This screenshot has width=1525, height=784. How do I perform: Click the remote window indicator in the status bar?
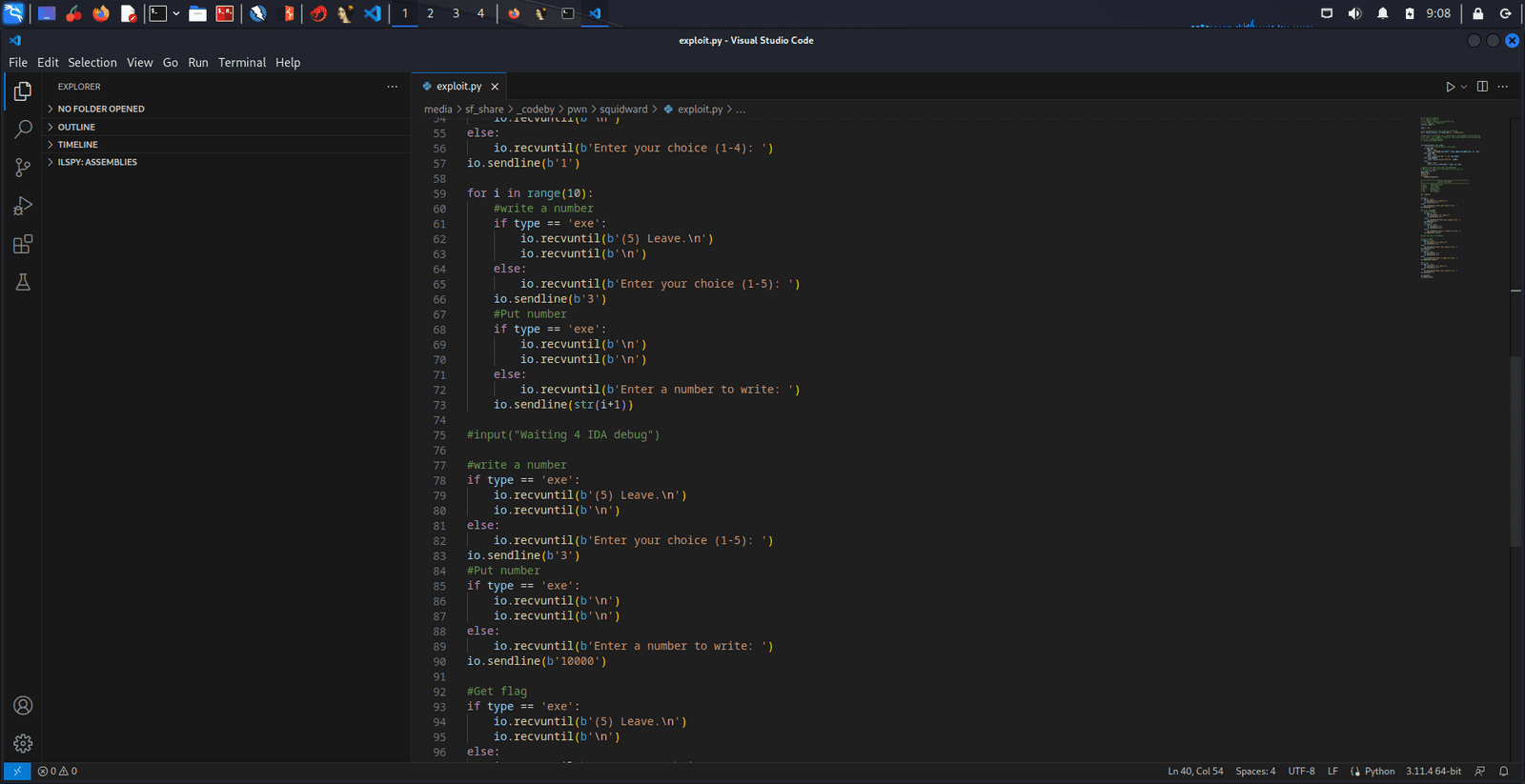pyautogui.click(x=16, y=771)
